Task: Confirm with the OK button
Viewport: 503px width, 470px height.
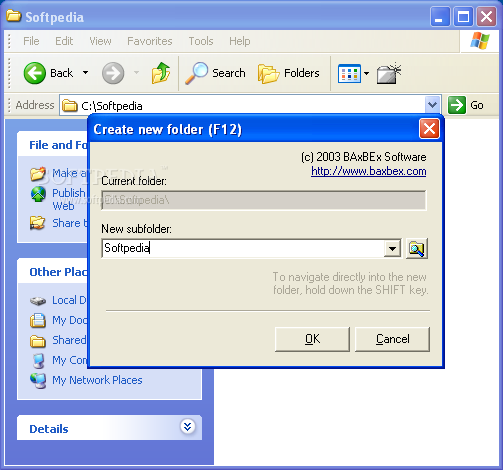Action: coord(312,339)
